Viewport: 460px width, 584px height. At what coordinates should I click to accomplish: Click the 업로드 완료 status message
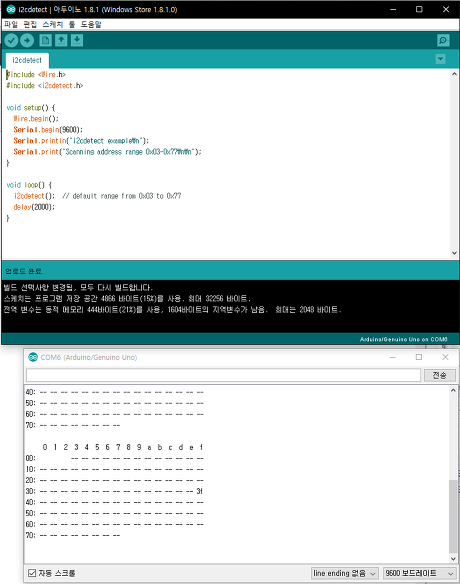(24, 271)
